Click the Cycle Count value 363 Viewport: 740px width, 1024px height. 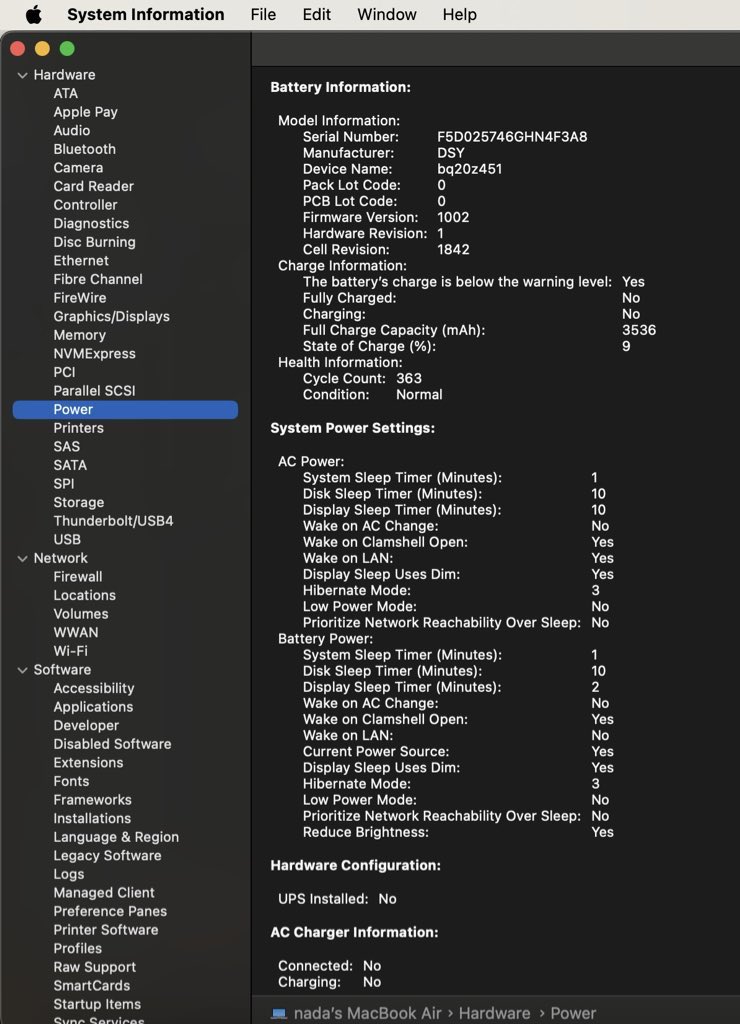(409, 379)
